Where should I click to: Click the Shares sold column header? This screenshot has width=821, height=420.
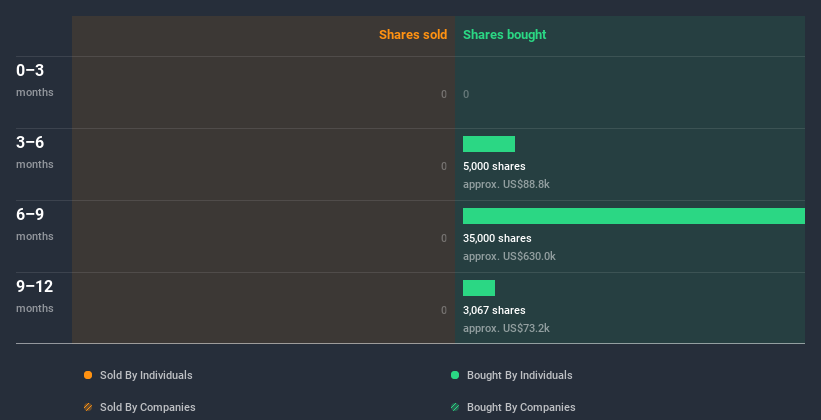click(413, 35)
